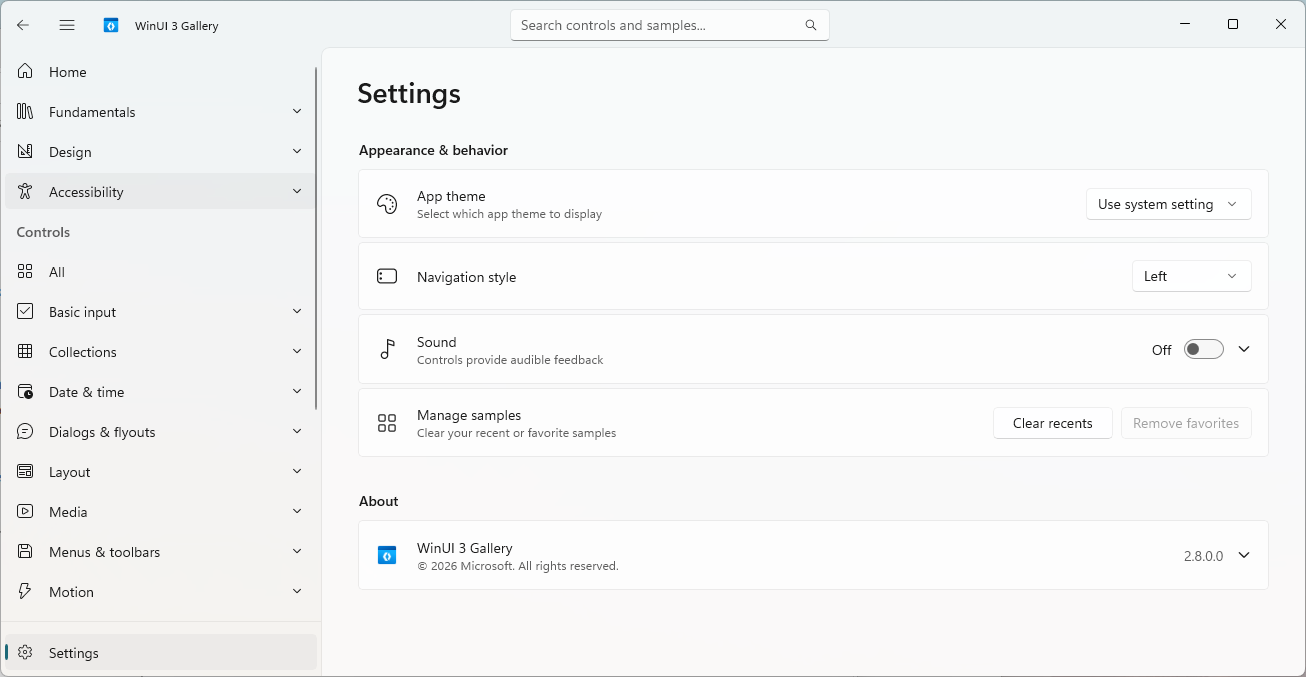Click the Media play icon
This screenshot has height=677, width=1306.
(25, 511)
